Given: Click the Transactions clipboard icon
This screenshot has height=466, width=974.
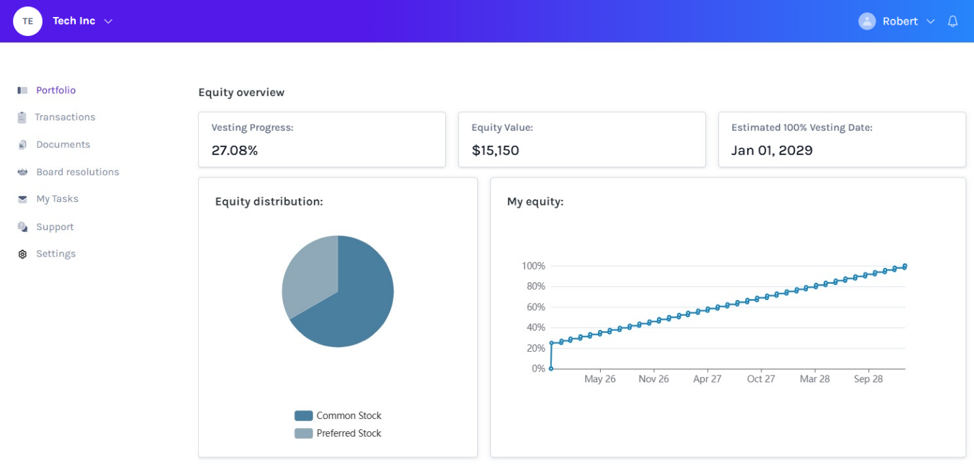Looking at the screenshot, I should click(22, 117).
